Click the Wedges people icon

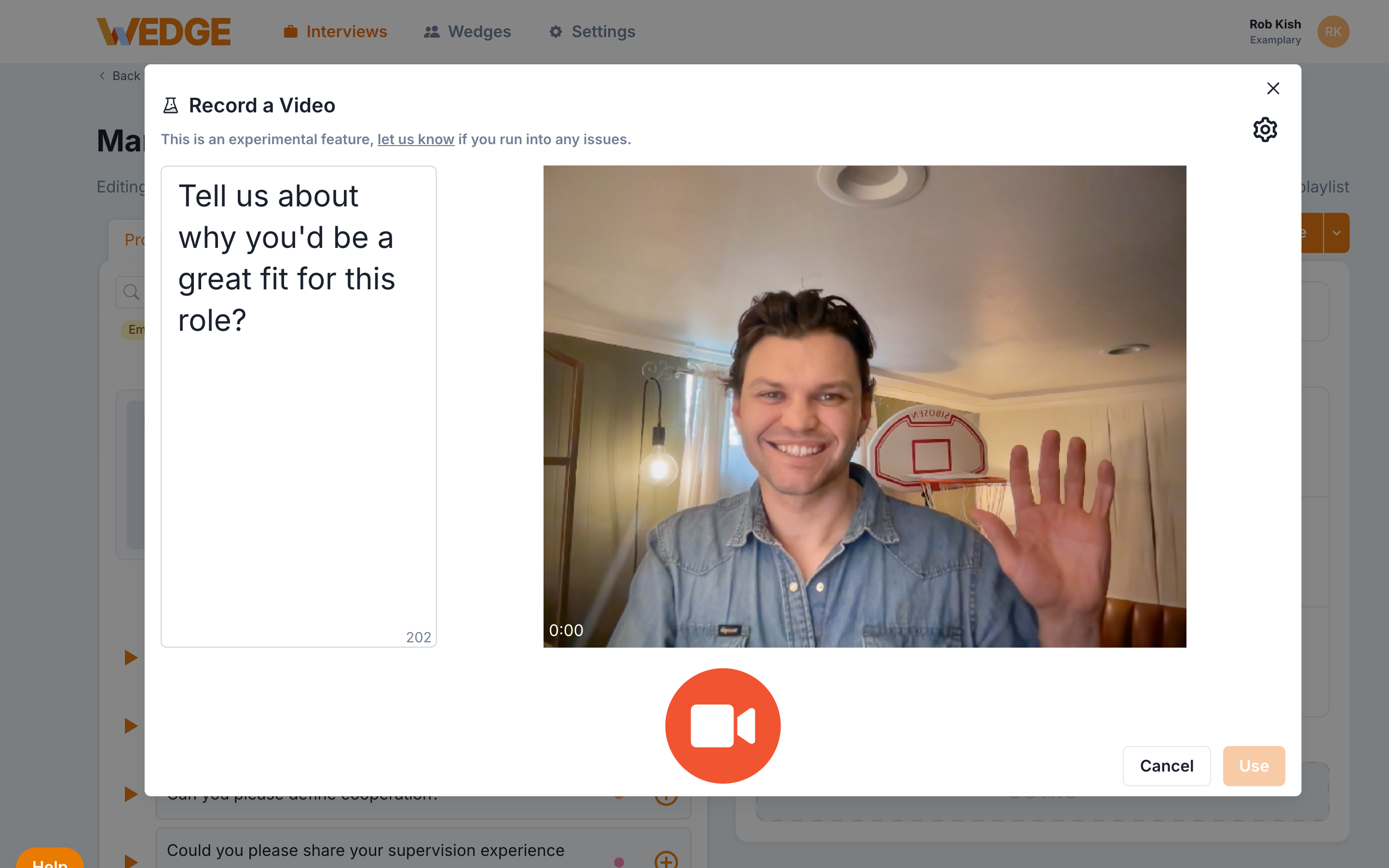432,31
